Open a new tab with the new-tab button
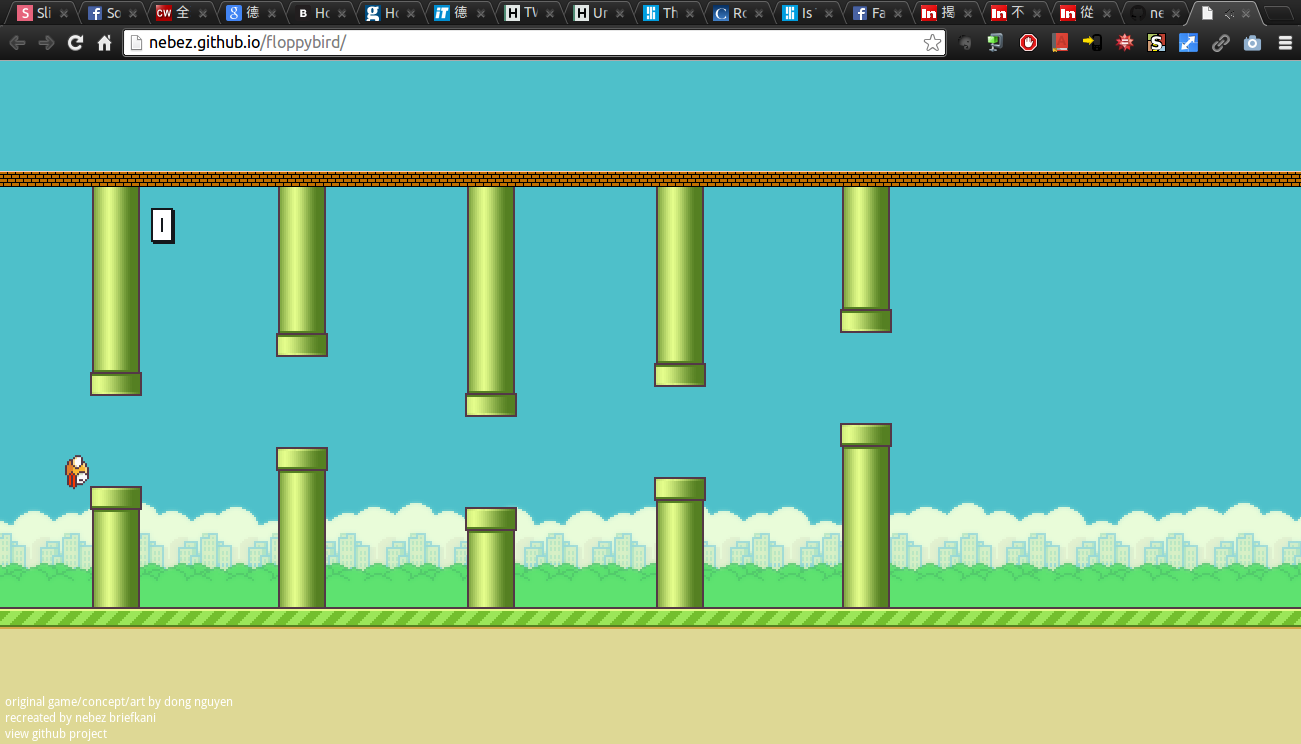This screenshot has width=1301, height=744. point(1279,14)
